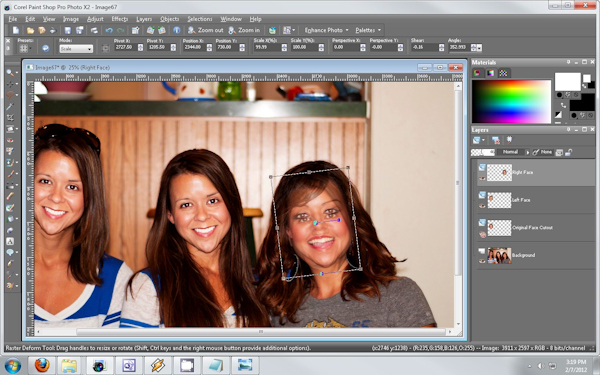600x375 pixels.
Task: Toggle the layer lock transparency icon
Action: click(x=569, y=152)
